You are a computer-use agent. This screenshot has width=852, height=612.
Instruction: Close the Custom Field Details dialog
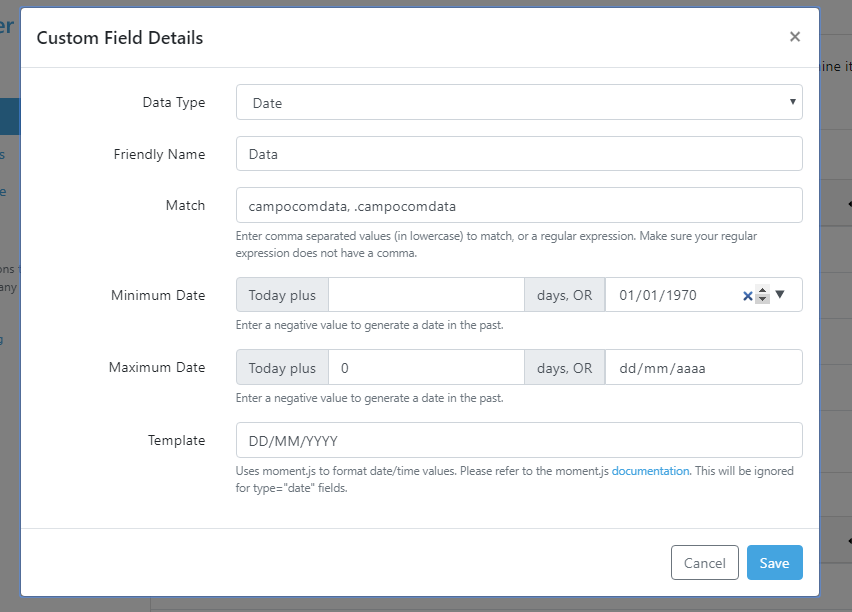[794, 37]
